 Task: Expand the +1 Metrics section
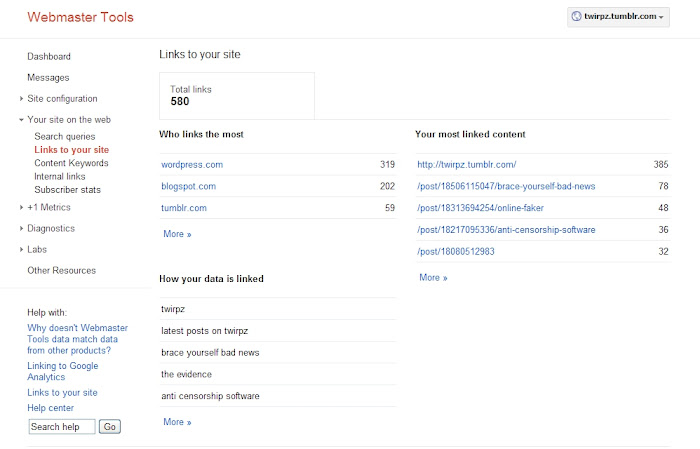click(49, 207)
